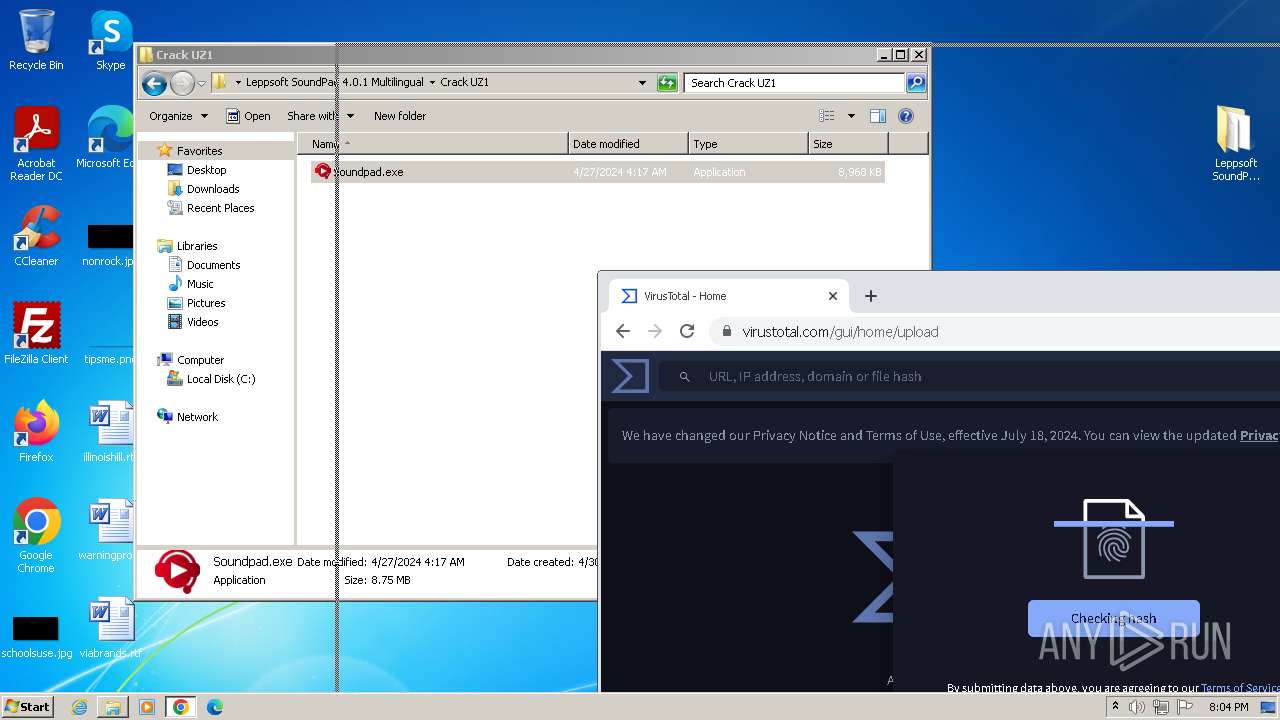This screenshot has width=1280, height=720.
Task: Click the Explorer Back navigation button
Action: 154,83
